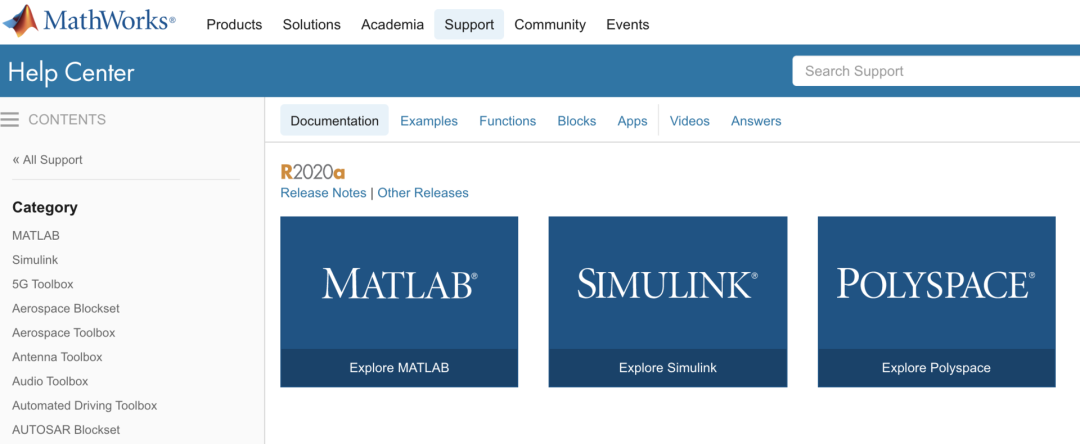This screenshot has width=1080, height=444.
Task: Click the Search Support input field
Action: (935, 71)
